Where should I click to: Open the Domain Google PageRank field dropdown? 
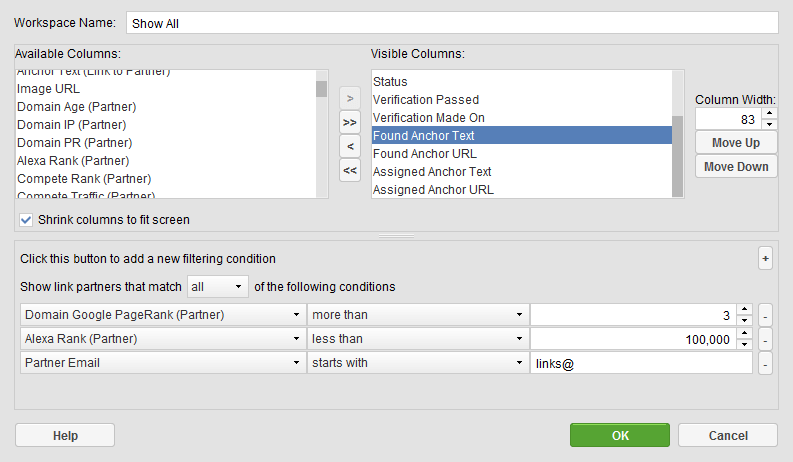(163, 315)
